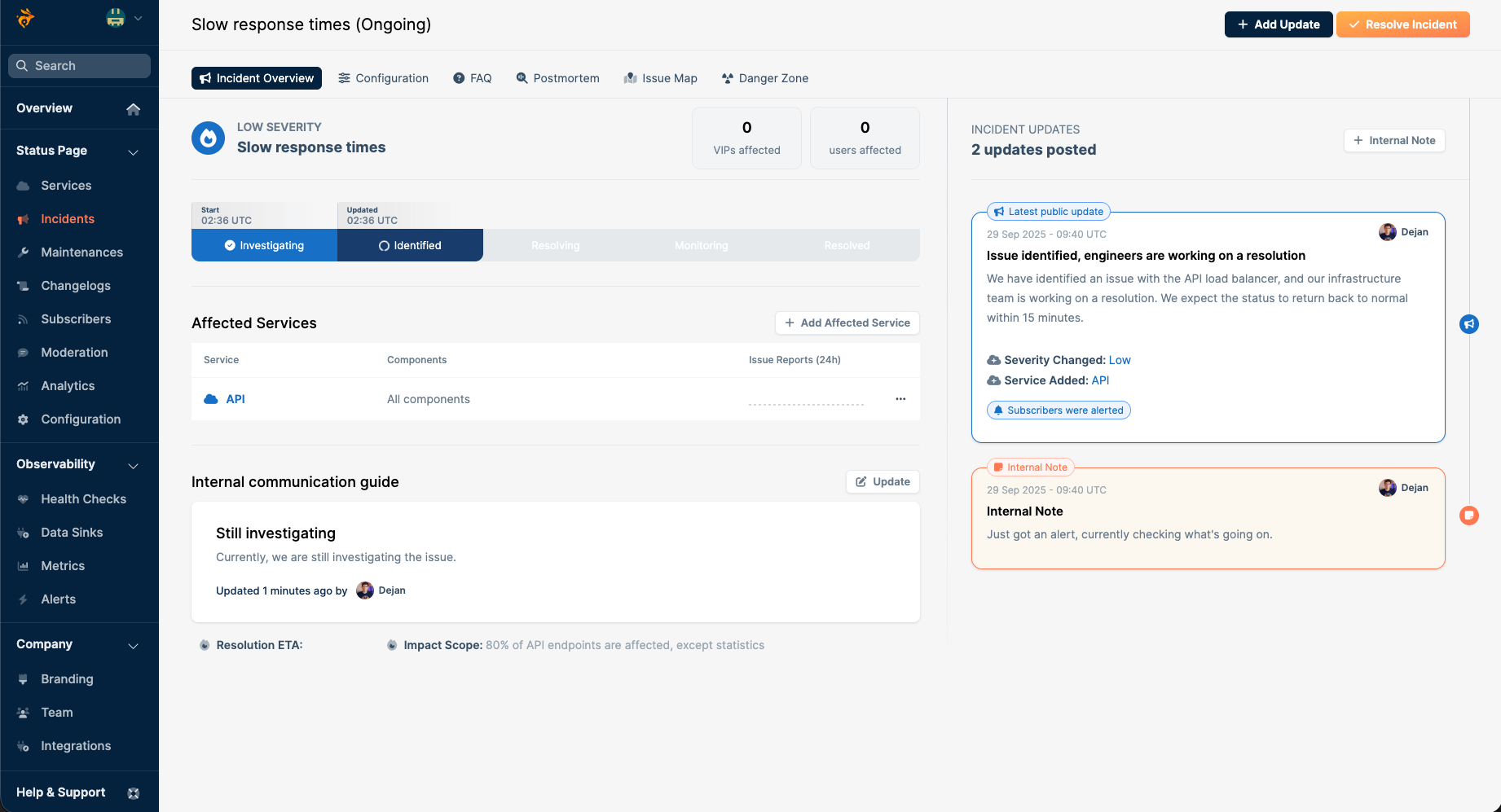Click the Resolve Incident button
The image size is (1501, 812).
click(1402, 24)
